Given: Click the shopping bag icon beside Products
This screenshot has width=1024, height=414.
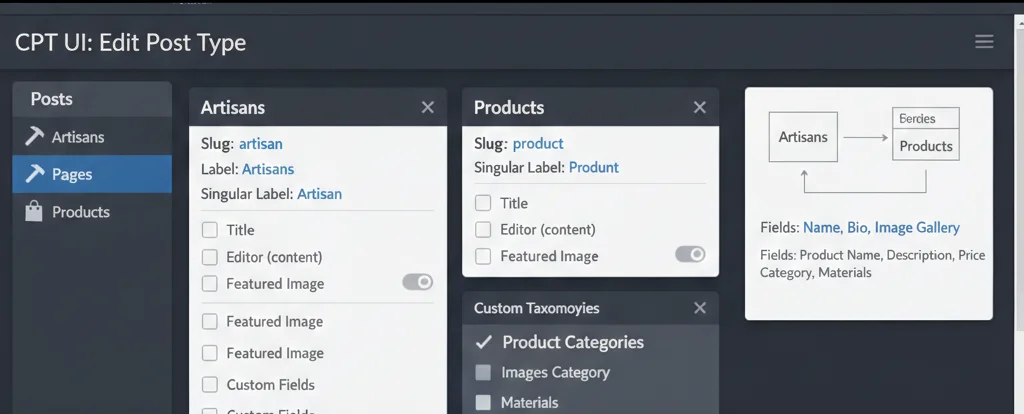Looking at the screenshot, I should tap(34, 211).
